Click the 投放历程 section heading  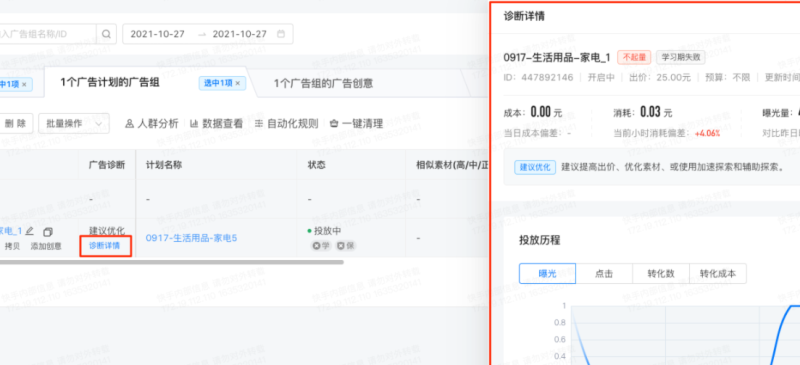pyautogui.click(x=540, y=240)
